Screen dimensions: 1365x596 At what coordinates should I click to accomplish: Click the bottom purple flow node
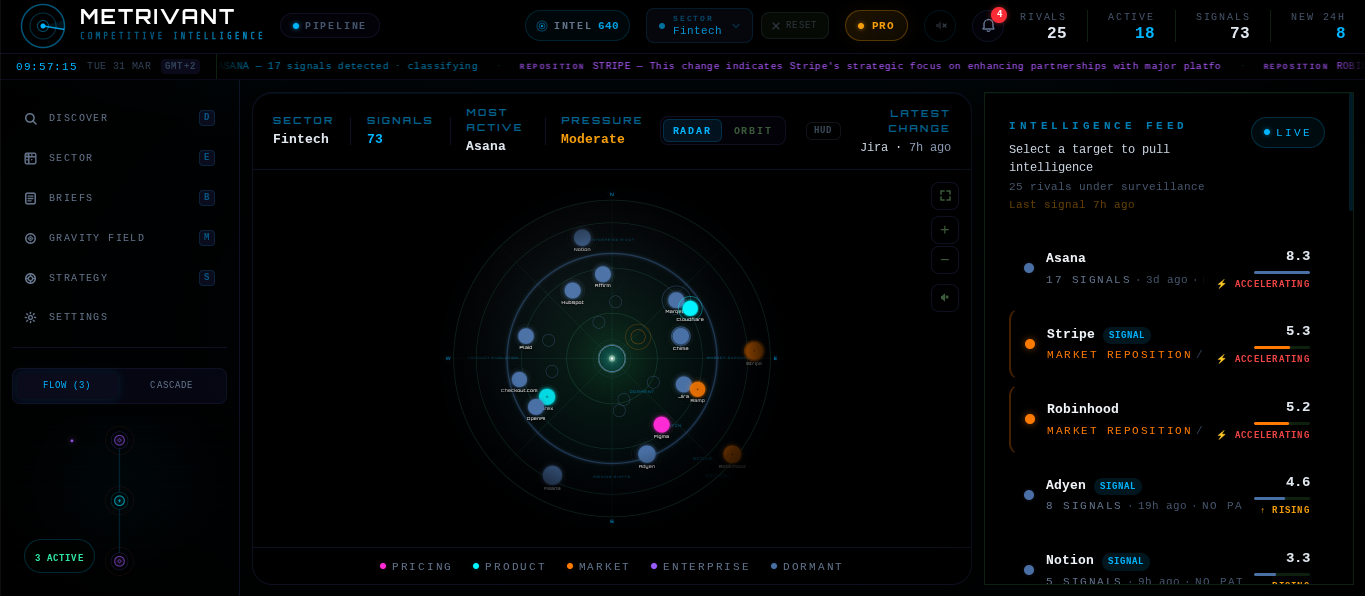click(119, 561)
